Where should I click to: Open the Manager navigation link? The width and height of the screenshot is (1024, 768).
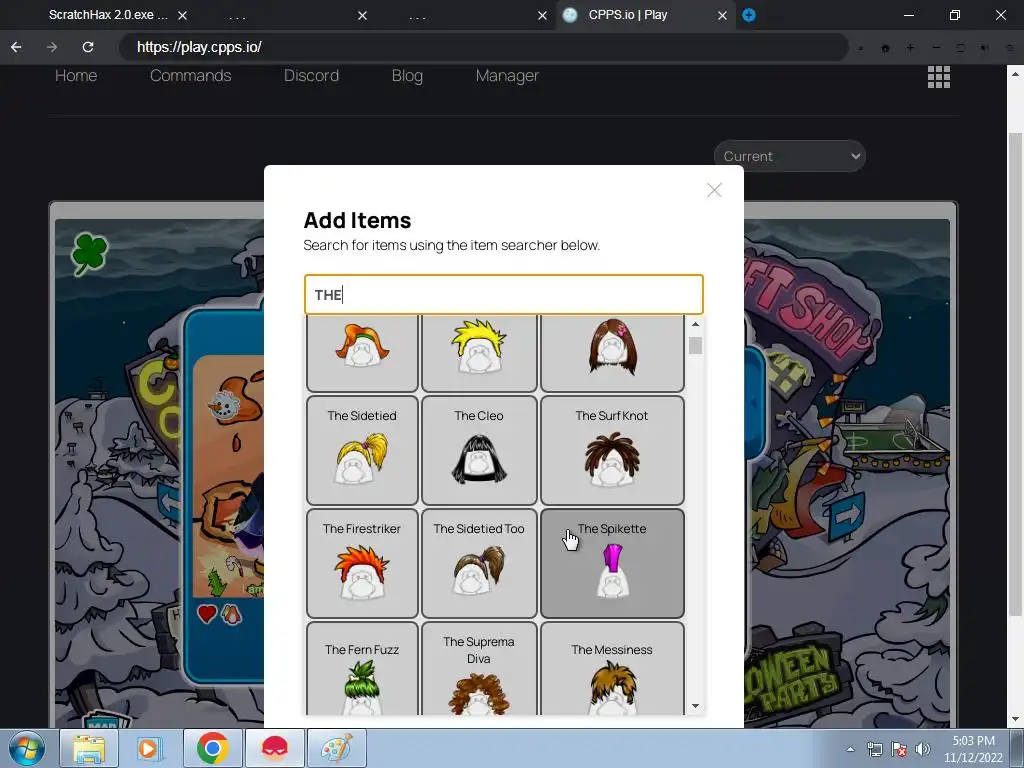click(x=507, y=76)
